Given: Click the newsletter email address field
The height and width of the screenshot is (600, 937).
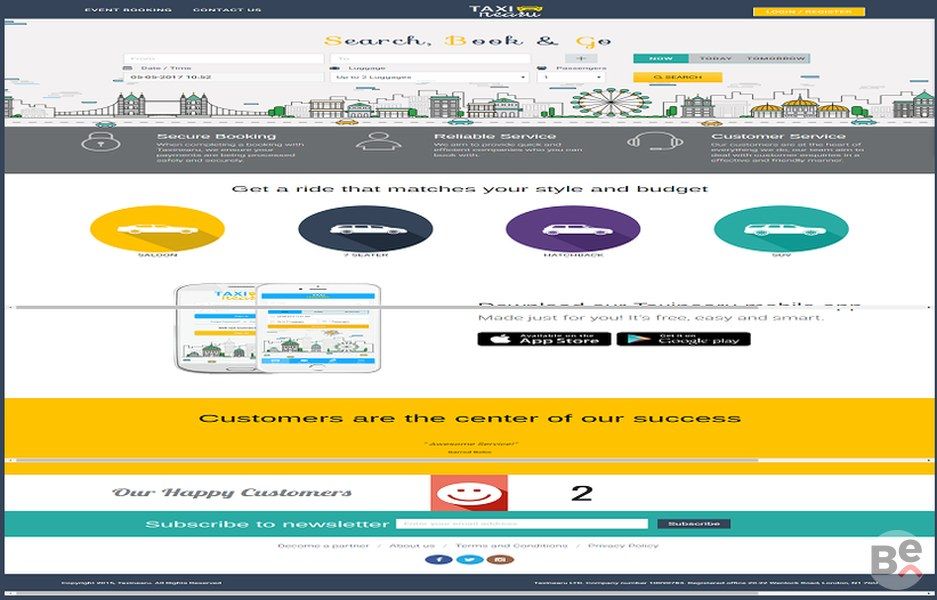Looking at the screenshot, I should point(522,524).
